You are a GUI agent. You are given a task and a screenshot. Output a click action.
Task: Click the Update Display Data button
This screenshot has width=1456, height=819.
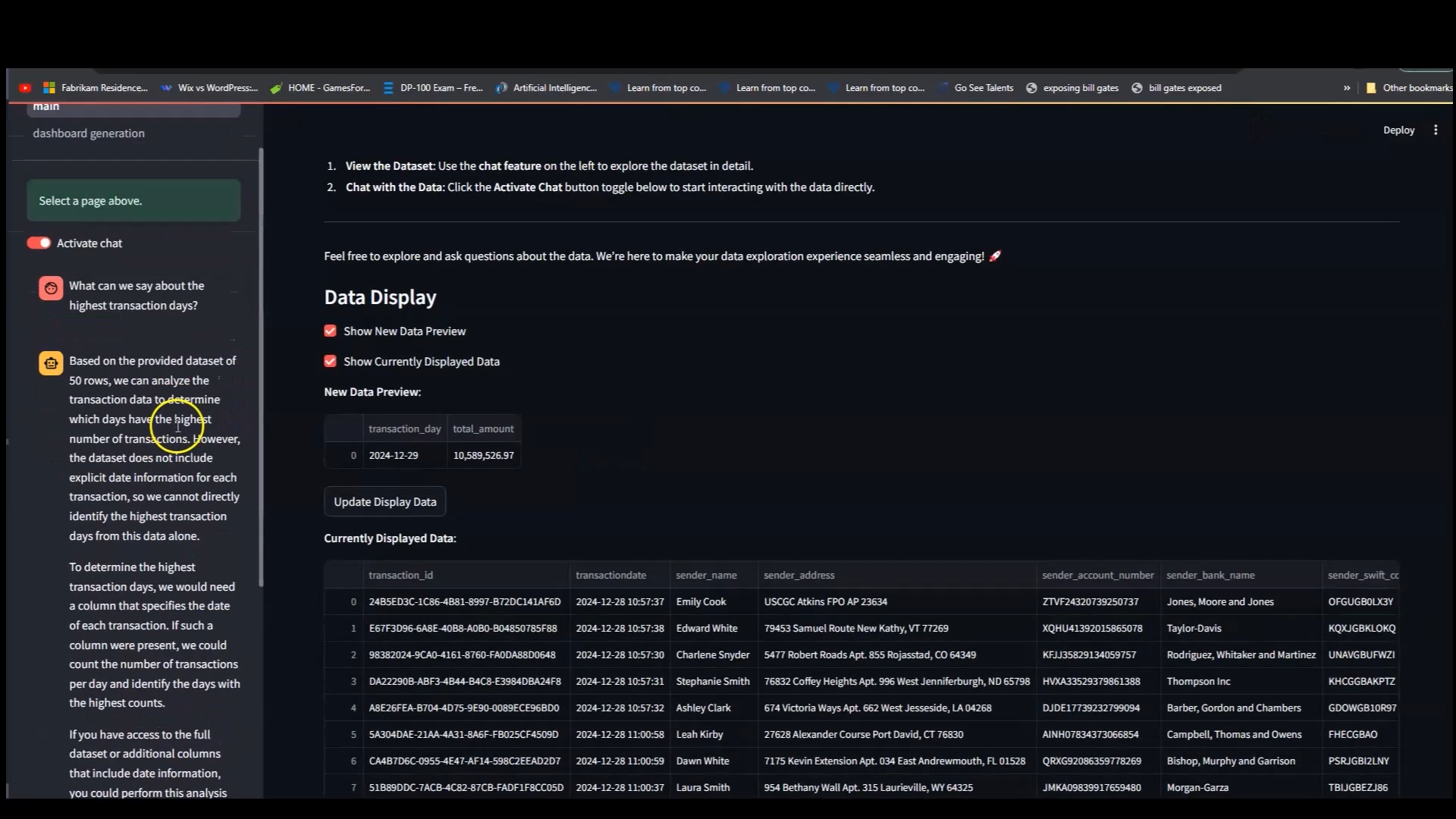[x=385, y=502]
